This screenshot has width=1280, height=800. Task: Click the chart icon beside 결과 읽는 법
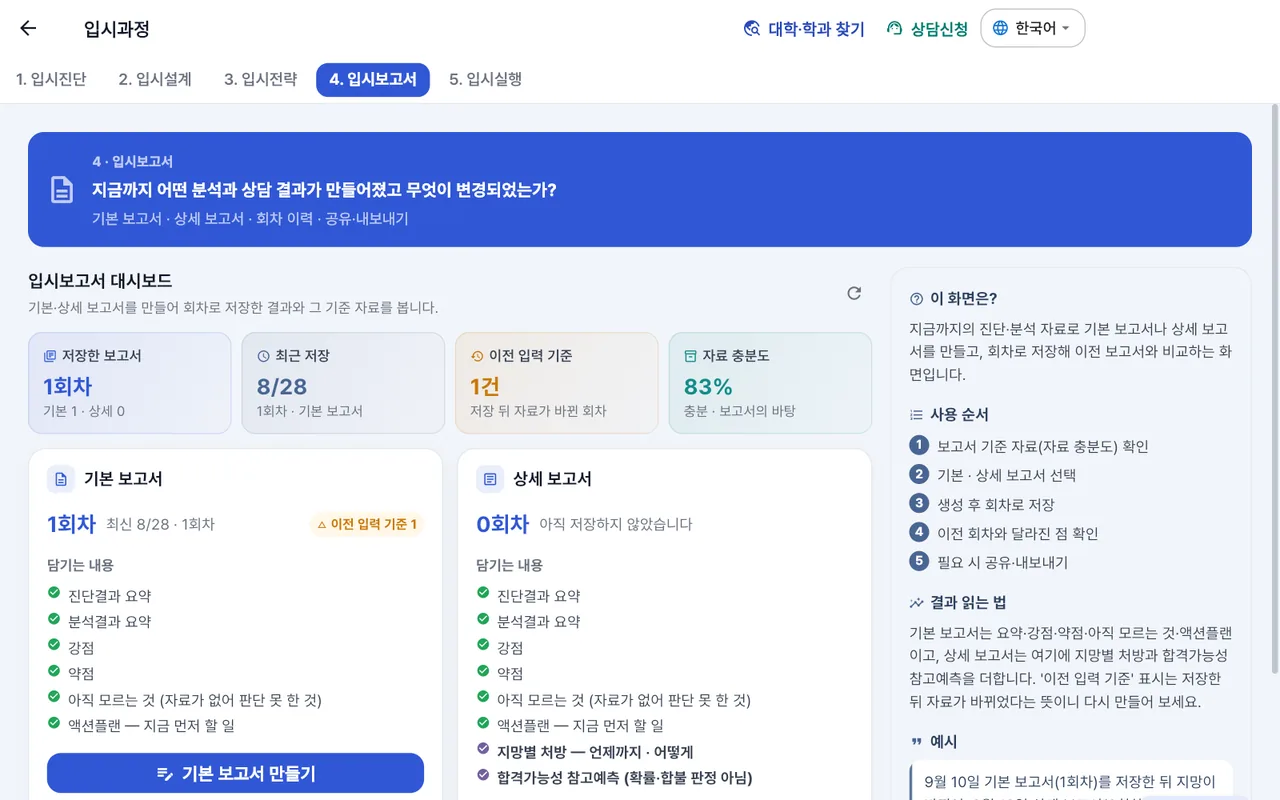916,603
